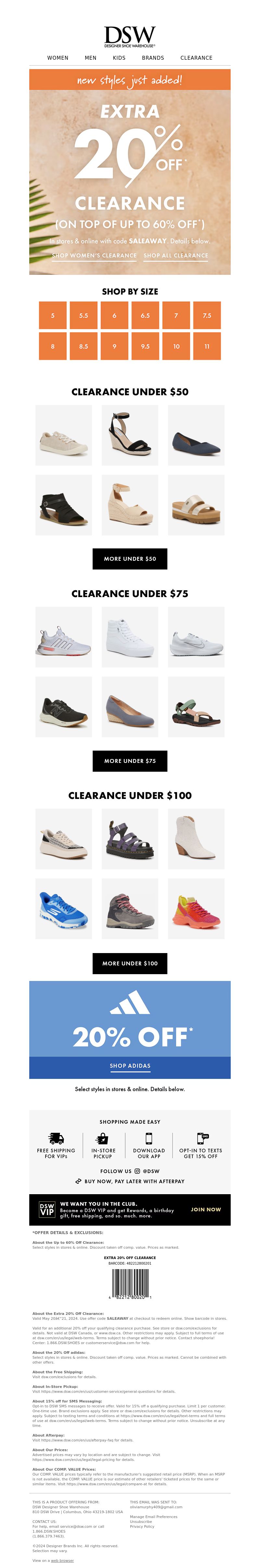
Task: Click the DSW logo at top
Action: [x=130, y=36]
